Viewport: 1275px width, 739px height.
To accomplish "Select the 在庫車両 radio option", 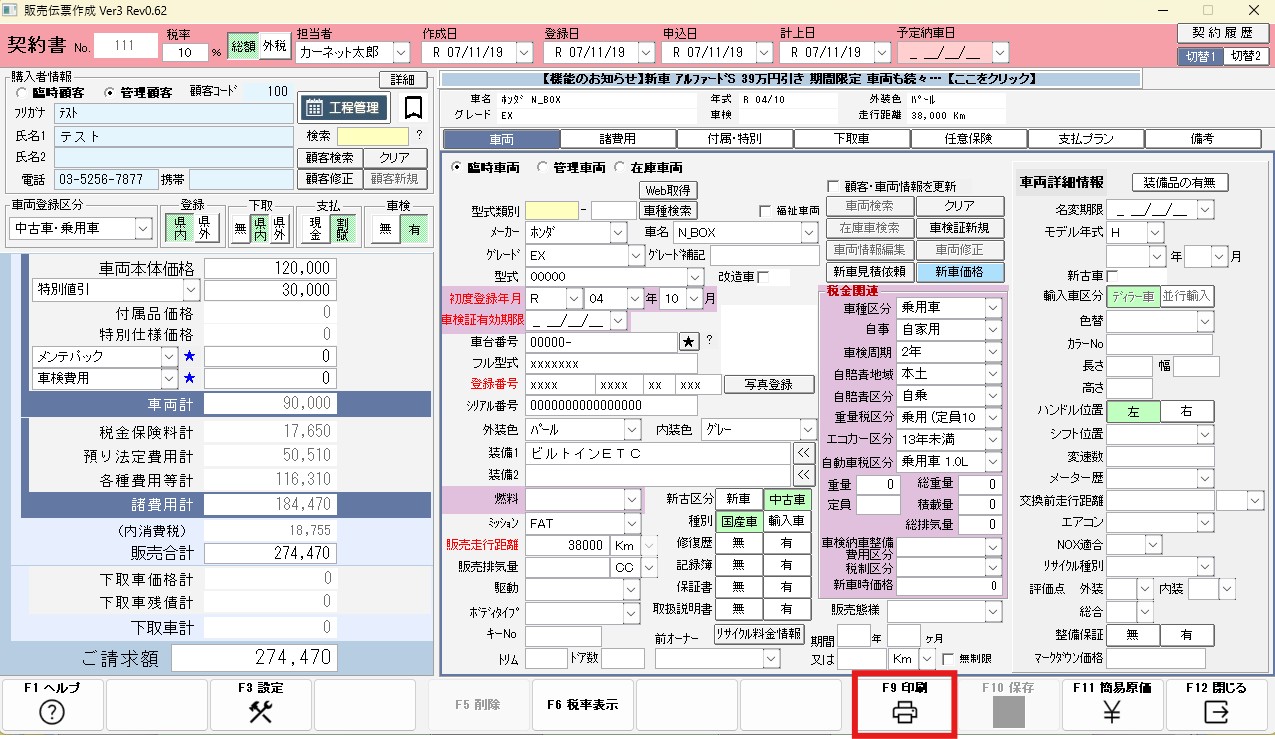I will click(620, 168).
